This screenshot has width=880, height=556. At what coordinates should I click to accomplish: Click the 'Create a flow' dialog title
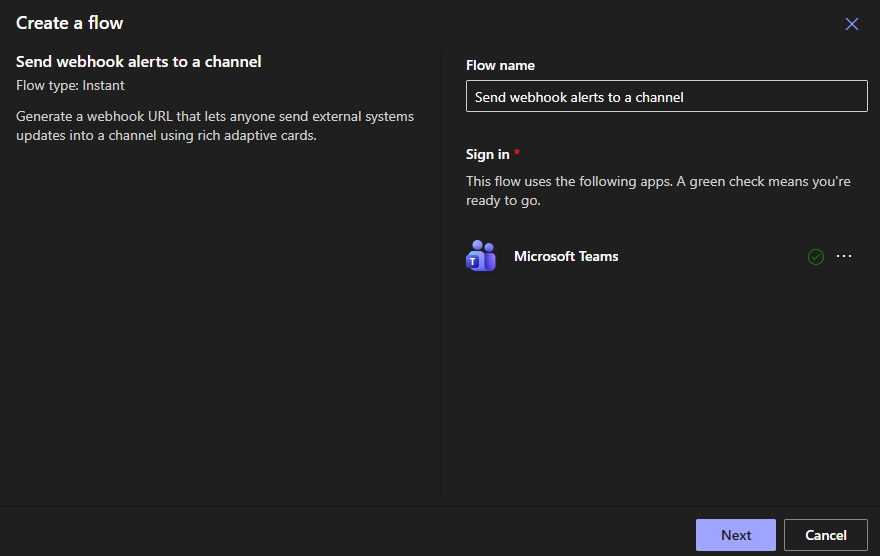(x=70, y=23)
